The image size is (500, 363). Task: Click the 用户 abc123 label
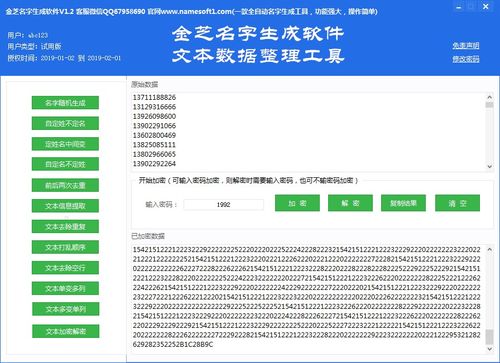(x=28, y=35)
